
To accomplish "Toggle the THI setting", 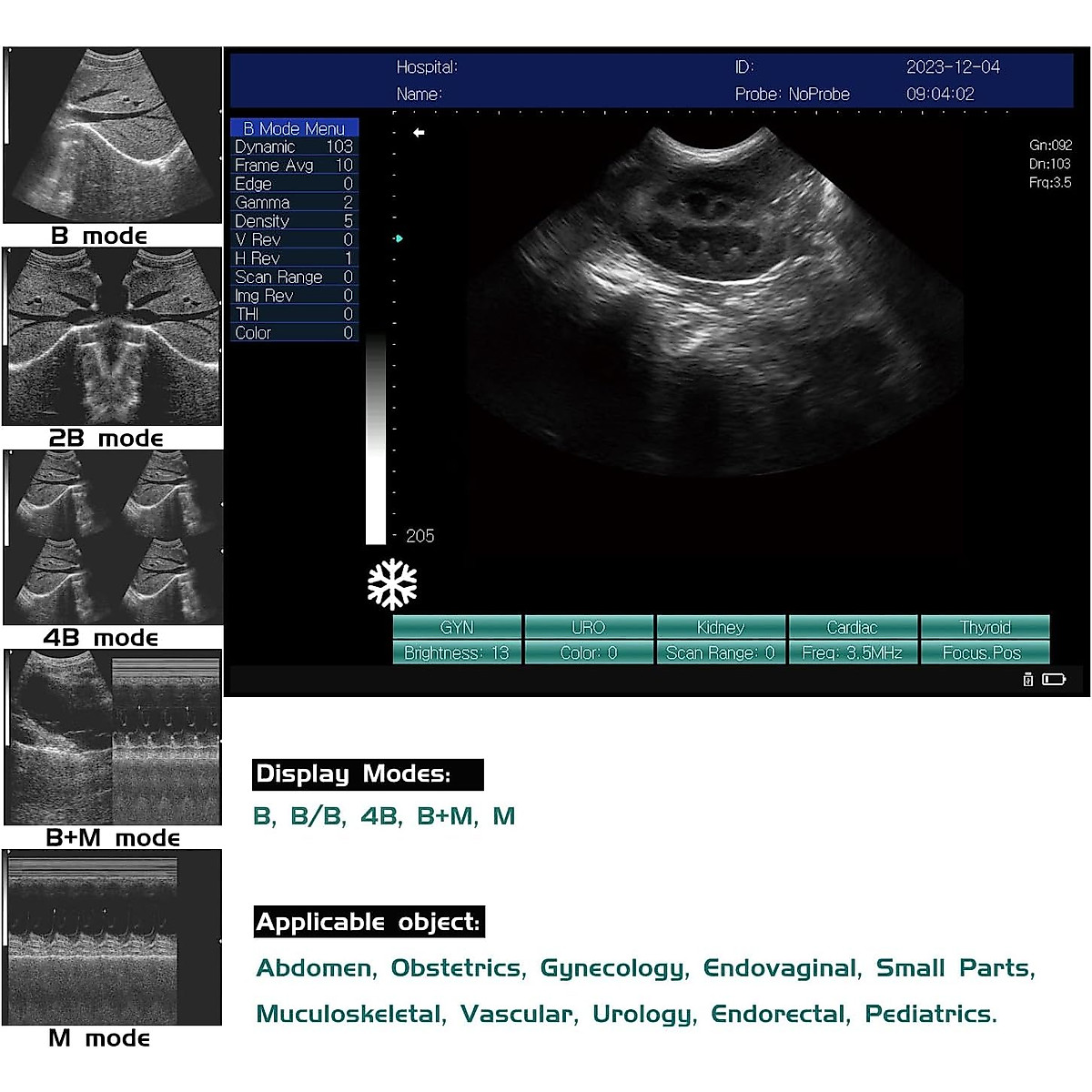I will tap(294, 314).
